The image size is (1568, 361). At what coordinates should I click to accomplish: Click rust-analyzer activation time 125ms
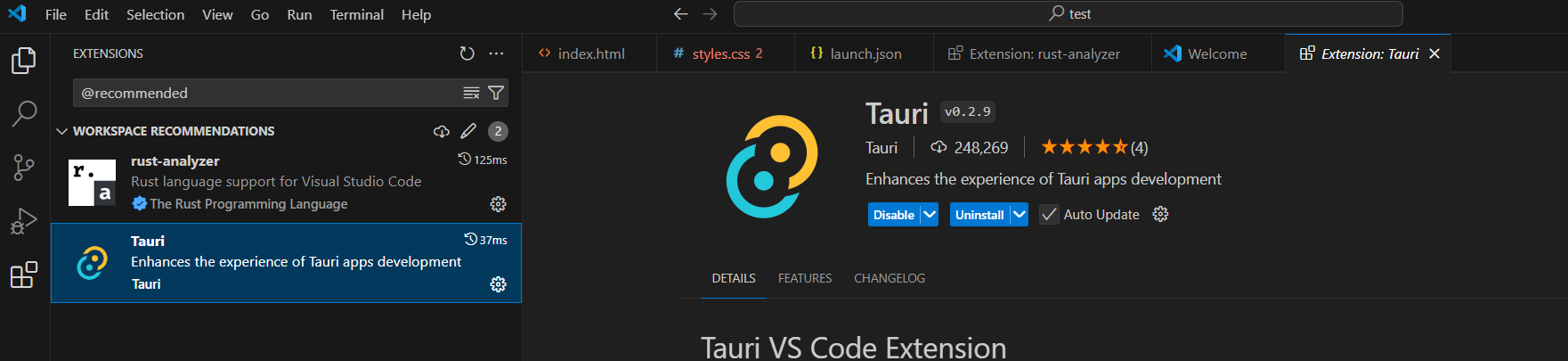(x=483, y=160)
